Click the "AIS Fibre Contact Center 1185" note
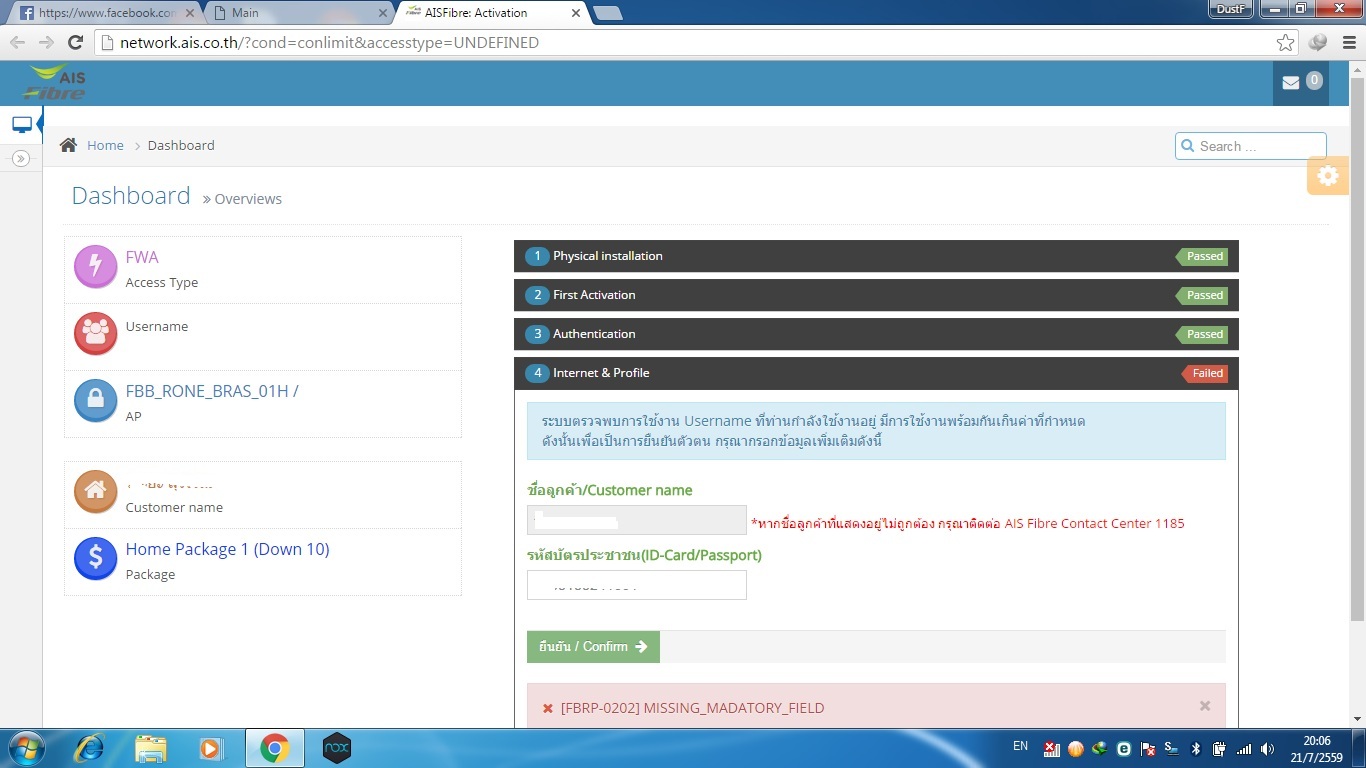Screen dimensions: 1366x768 (1094, 523)
